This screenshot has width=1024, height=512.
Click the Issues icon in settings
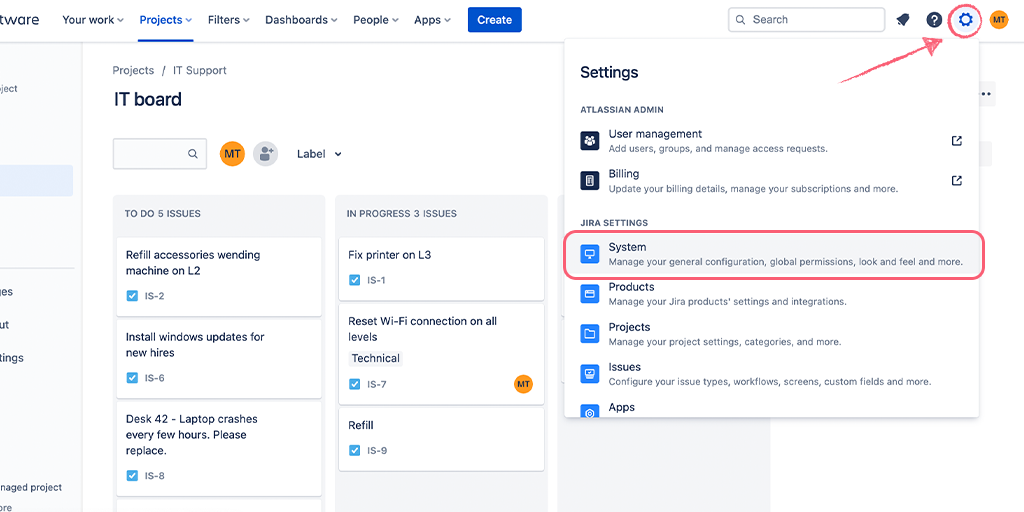tap(590, 374)
